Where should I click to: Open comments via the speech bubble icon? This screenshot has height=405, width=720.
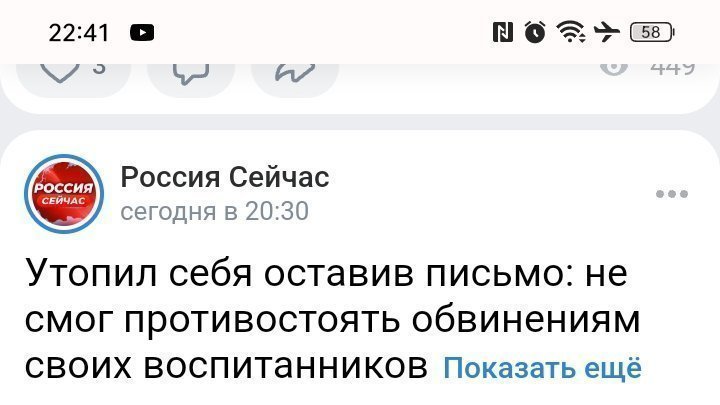point(190,72)
